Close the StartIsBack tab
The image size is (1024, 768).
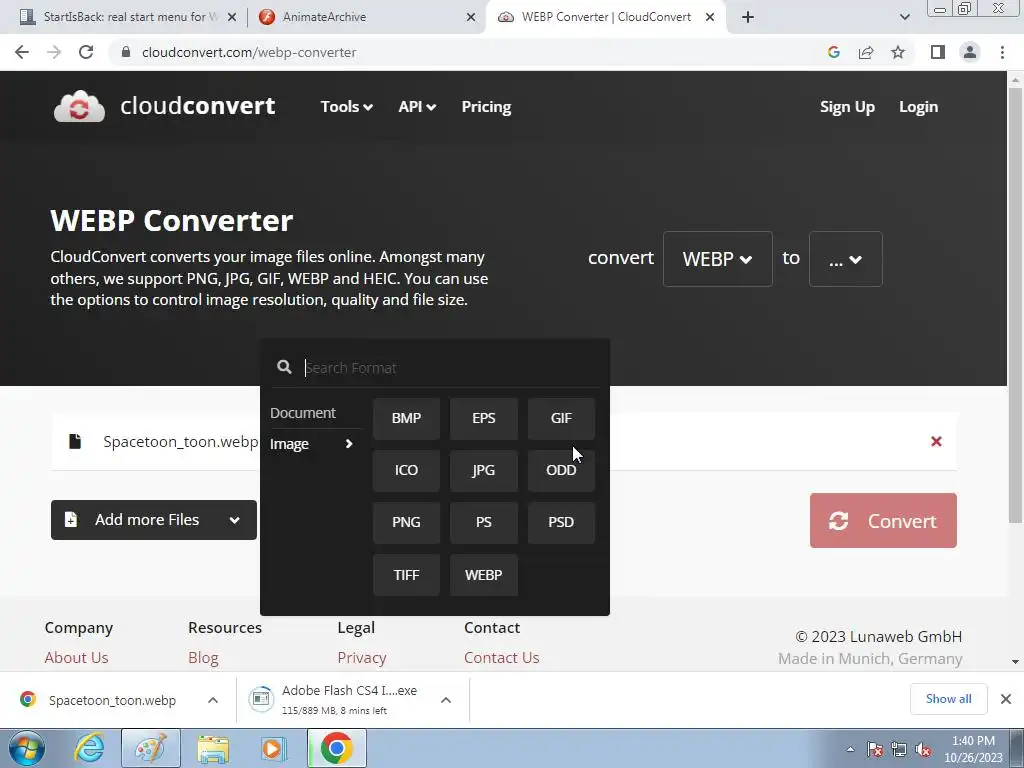point(231,18)
